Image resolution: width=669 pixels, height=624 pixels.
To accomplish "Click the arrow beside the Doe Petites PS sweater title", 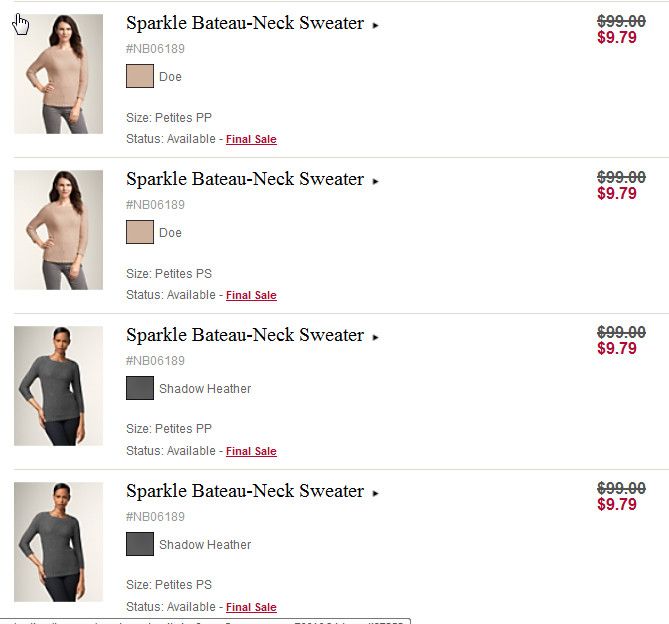I will (x=376, y=182).
